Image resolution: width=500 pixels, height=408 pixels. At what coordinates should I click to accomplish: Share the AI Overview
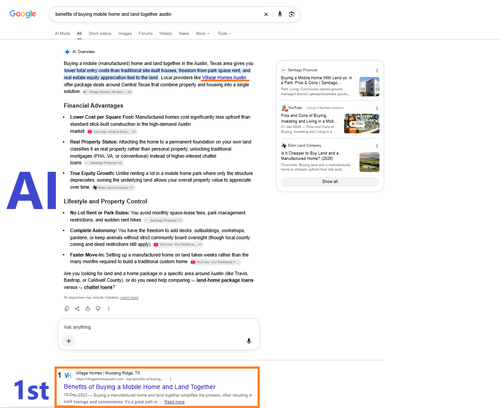(x=77, y=309)
